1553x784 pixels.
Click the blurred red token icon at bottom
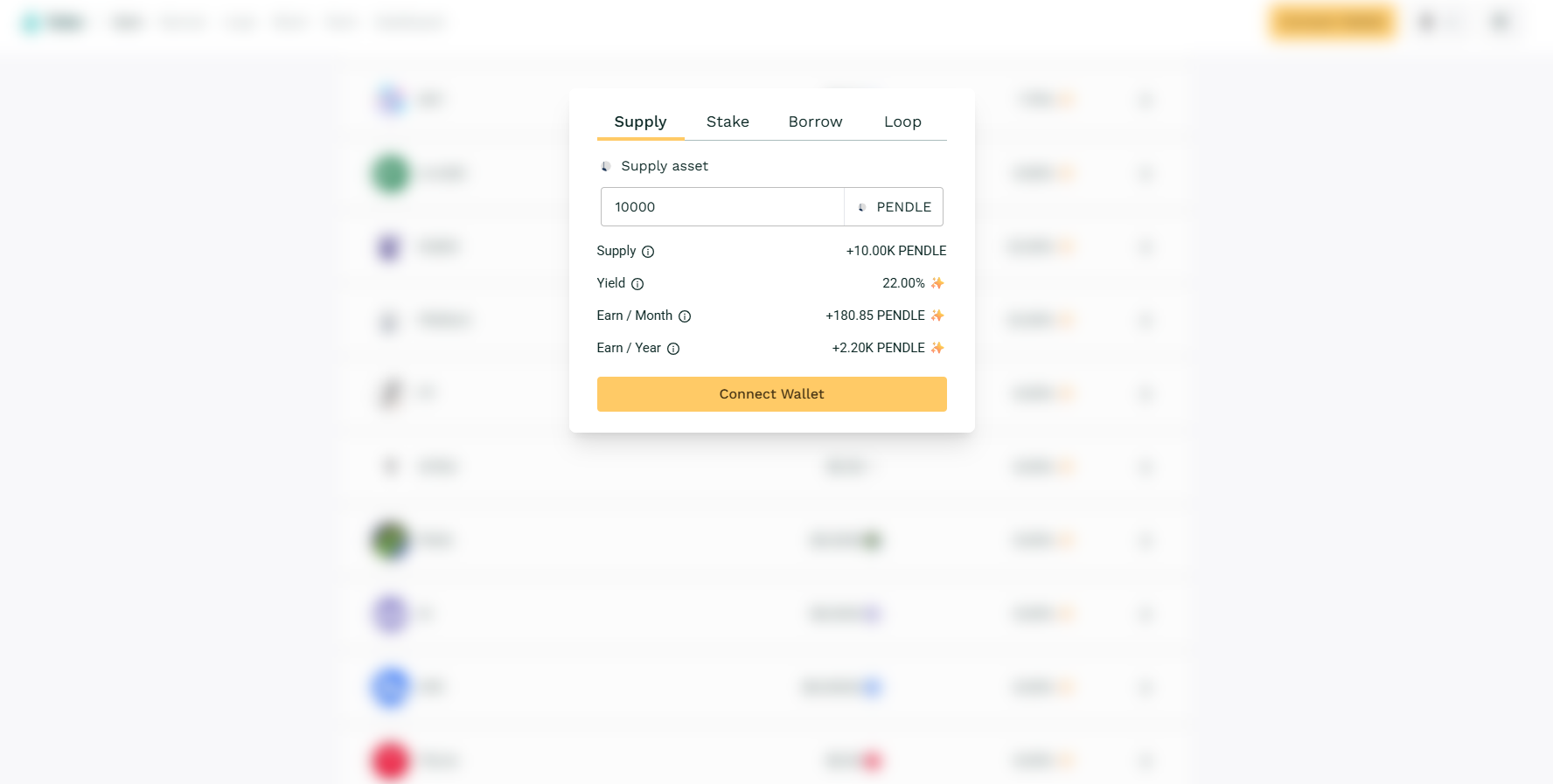[390, 760]
